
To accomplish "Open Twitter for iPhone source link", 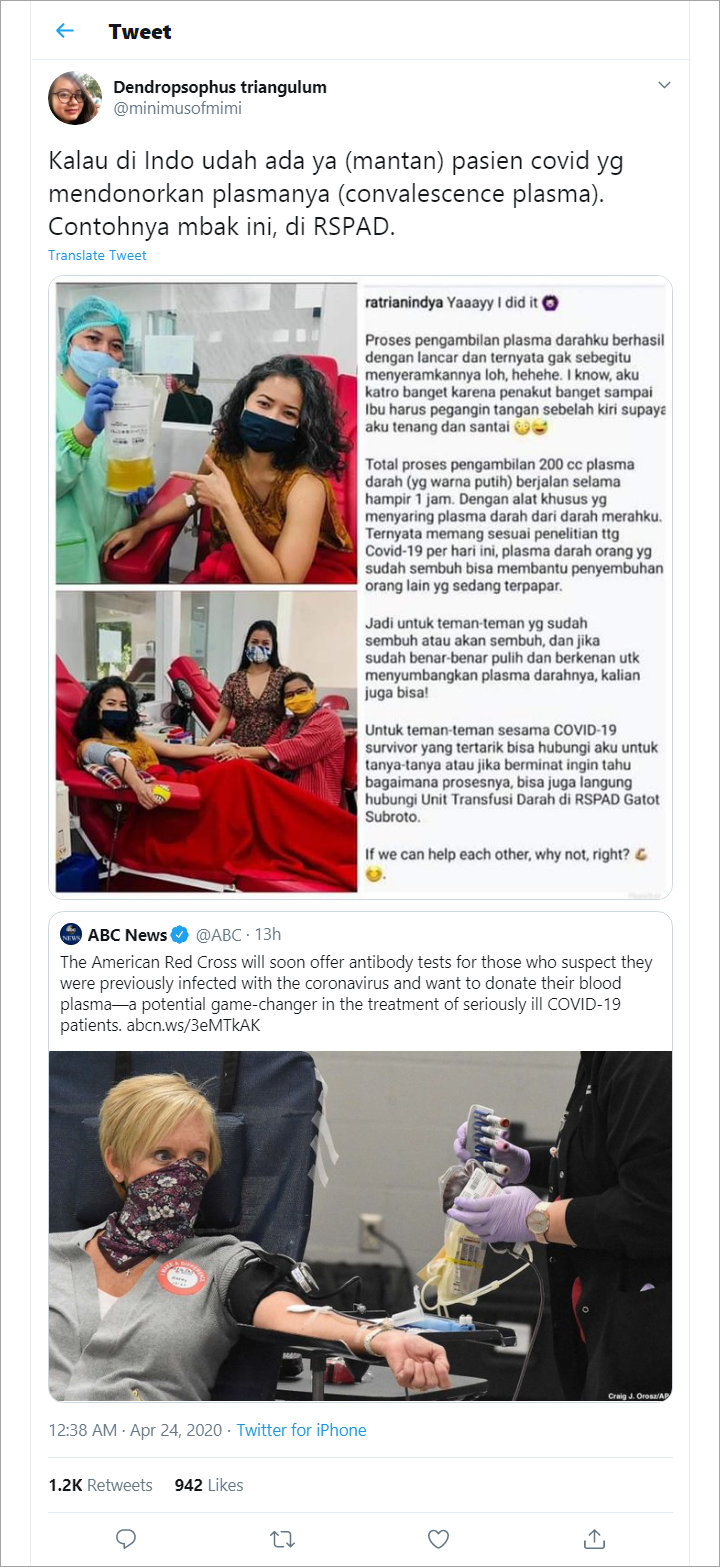I will tap(301, 1430).
